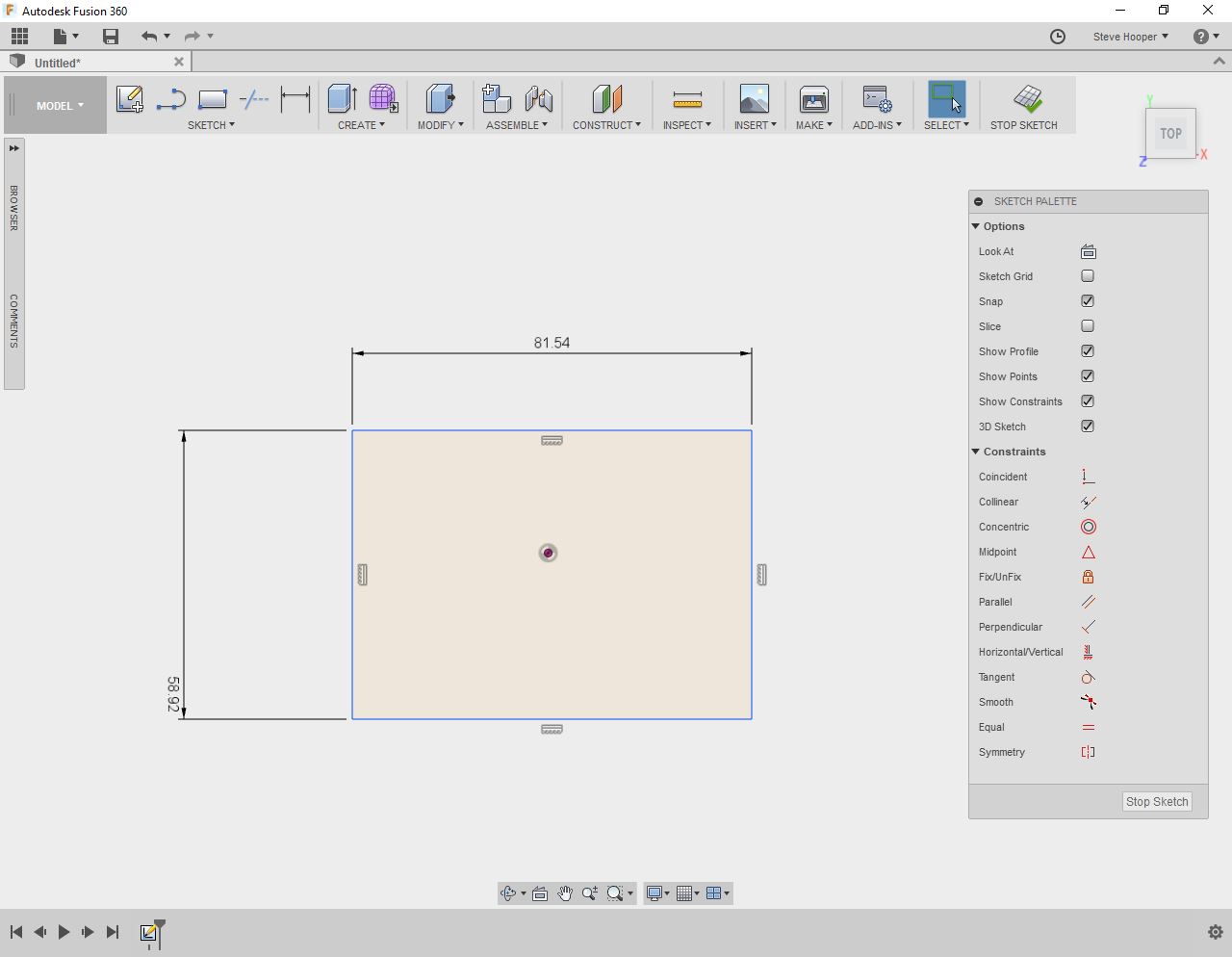This screenshot has width=1232, height=957.
Task: Select the Press Pull tool under Modify
Action: coord(440,98)
